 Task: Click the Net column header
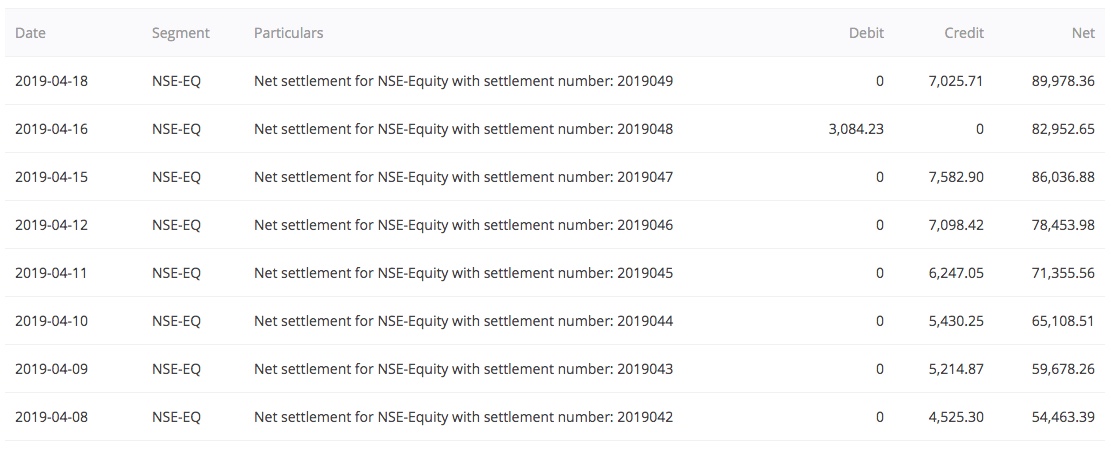(x=1083, y=33)
